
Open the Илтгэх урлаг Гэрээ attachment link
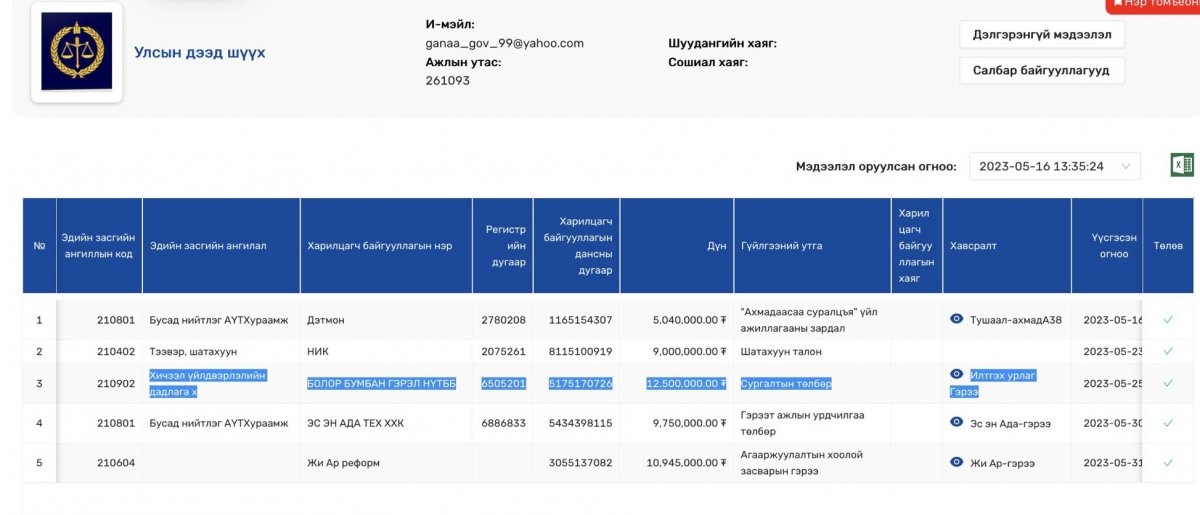pyautogui.click(x=1002, y=375)
